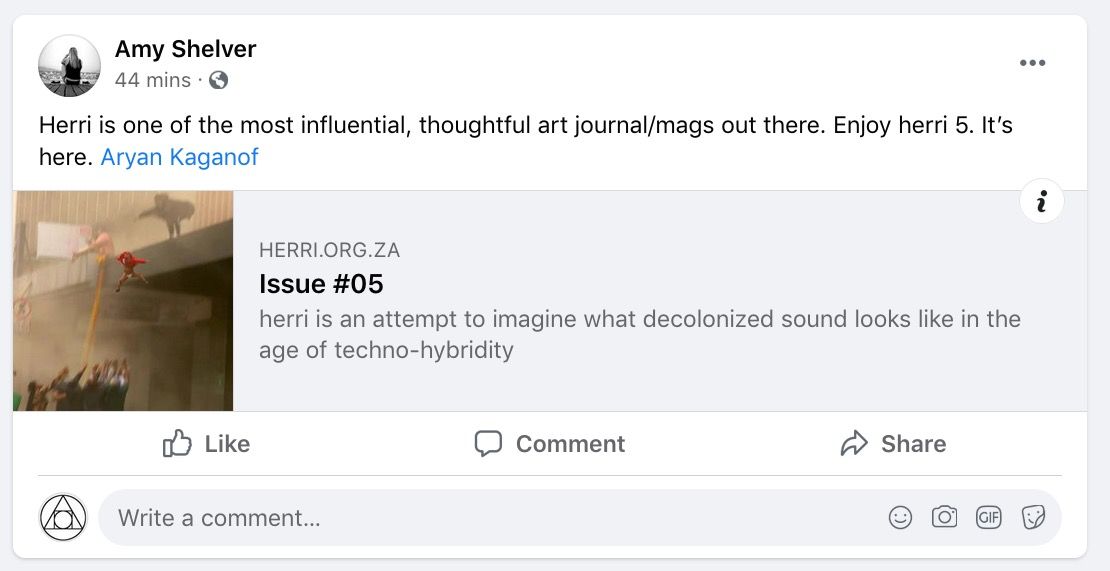Attach a photo with camera icon

coord(944,517)
